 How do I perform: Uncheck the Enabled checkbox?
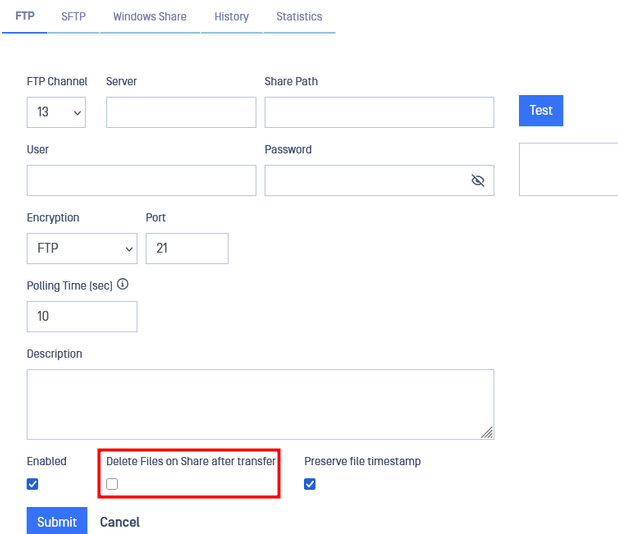pyautogui.click(x=33, y=484)
